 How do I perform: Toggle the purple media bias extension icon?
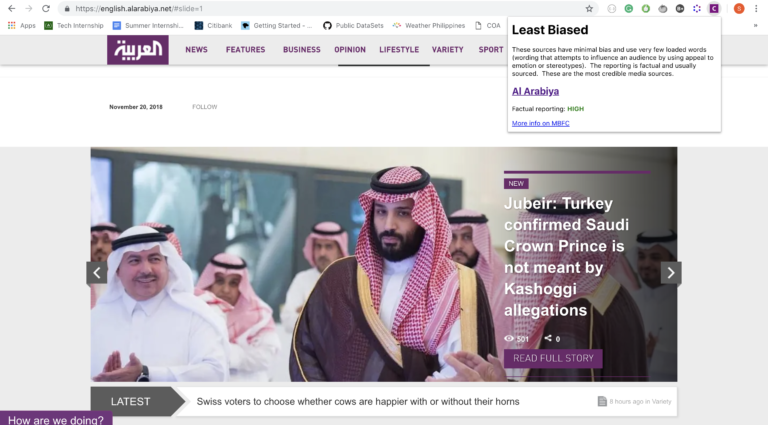[714, 8]
